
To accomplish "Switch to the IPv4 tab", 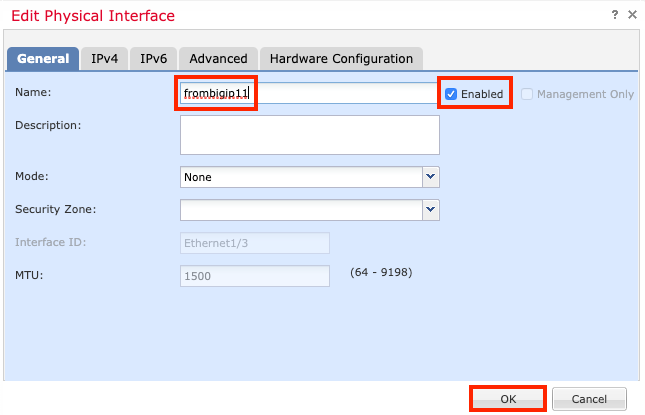I will (104, 59).
